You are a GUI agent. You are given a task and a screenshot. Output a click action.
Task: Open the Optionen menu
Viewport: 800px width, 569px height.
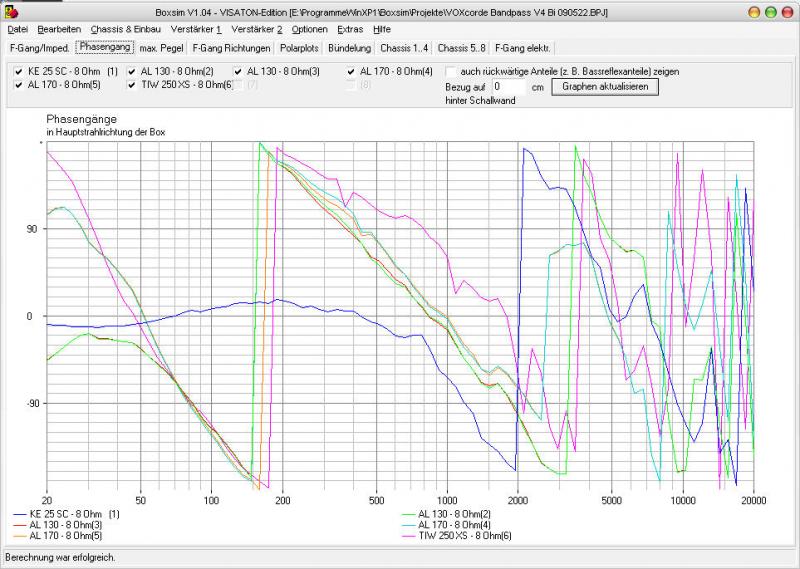(x=309, y=30)
